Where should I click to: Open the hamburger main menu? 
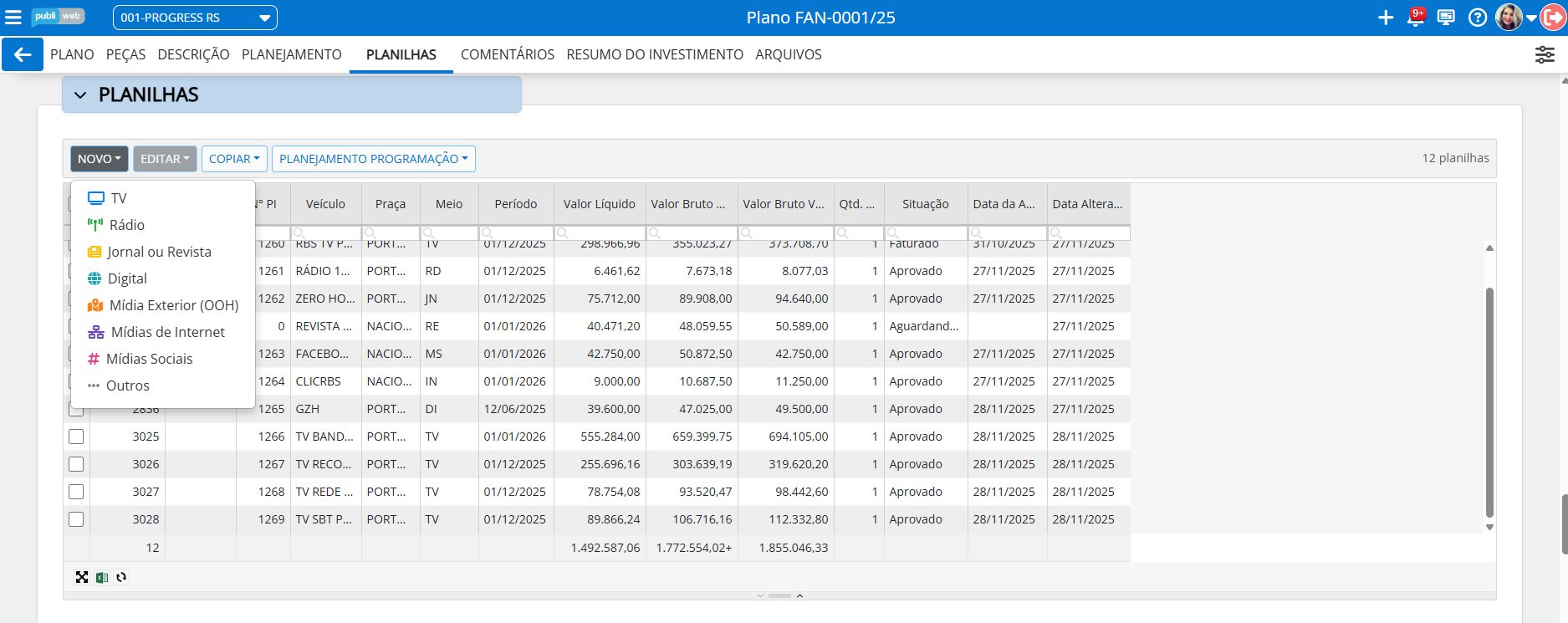click(x=13, y=18)
